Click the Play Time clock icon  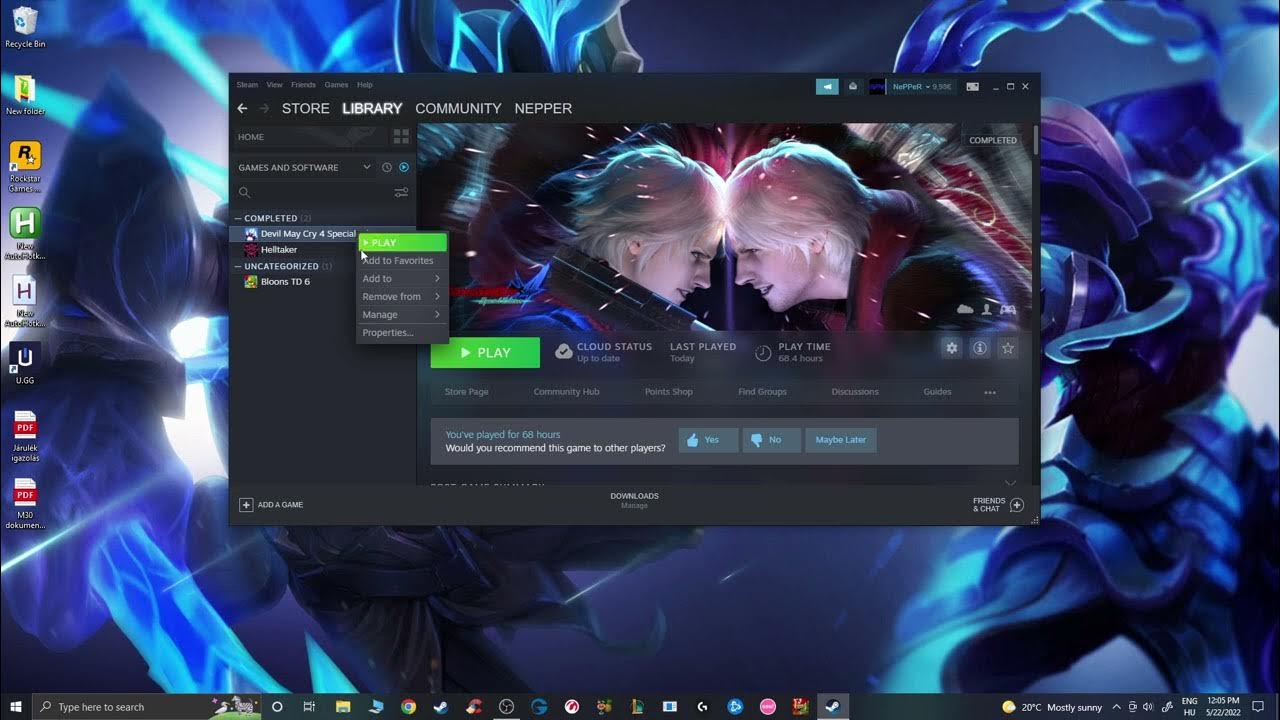[763, 352]
